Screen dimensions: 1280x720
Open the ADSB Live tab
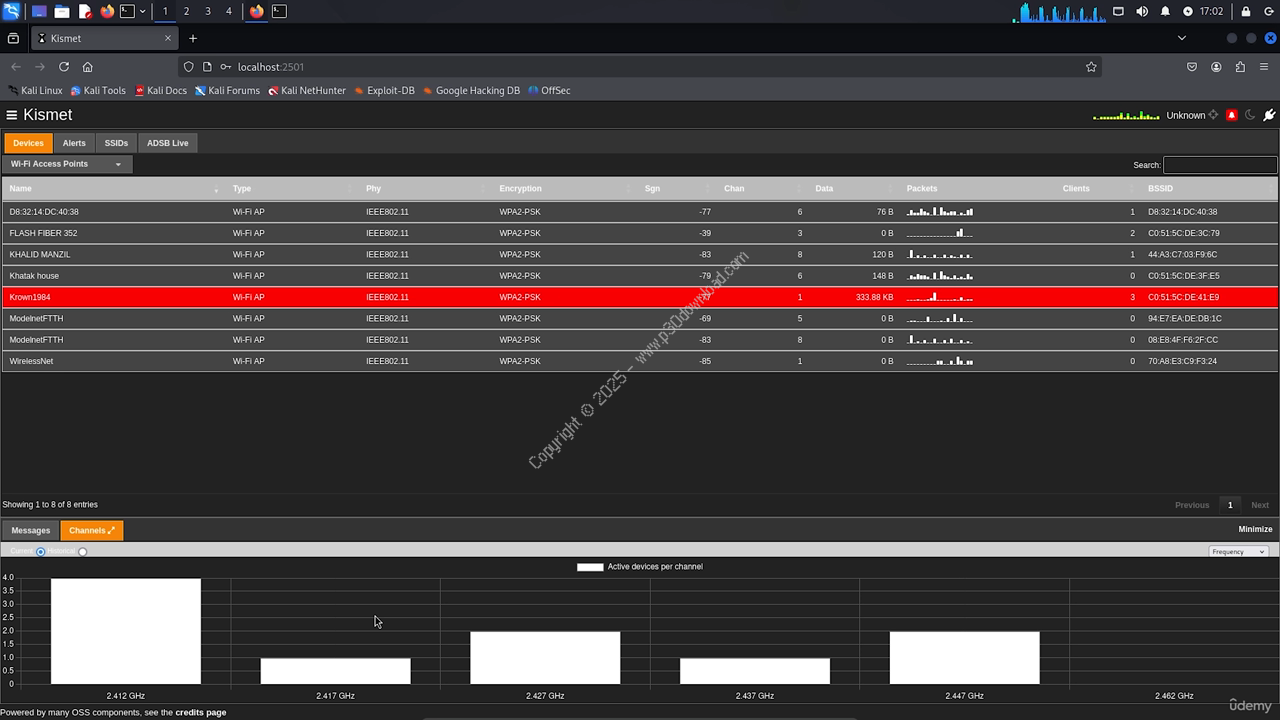point(168,143)
